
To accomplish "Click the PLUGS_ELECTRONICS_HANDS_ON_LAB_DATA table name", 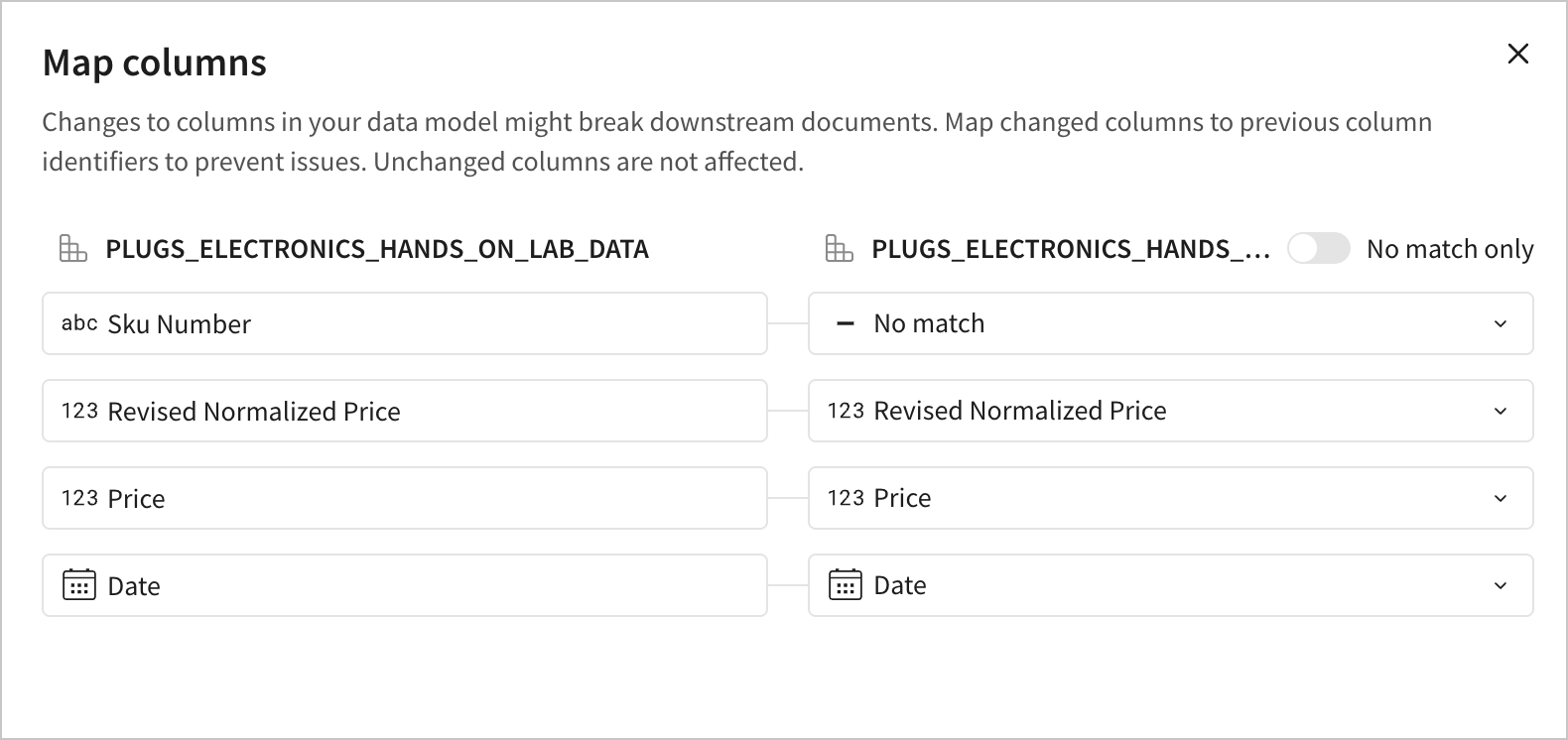I will coord(377,249).
